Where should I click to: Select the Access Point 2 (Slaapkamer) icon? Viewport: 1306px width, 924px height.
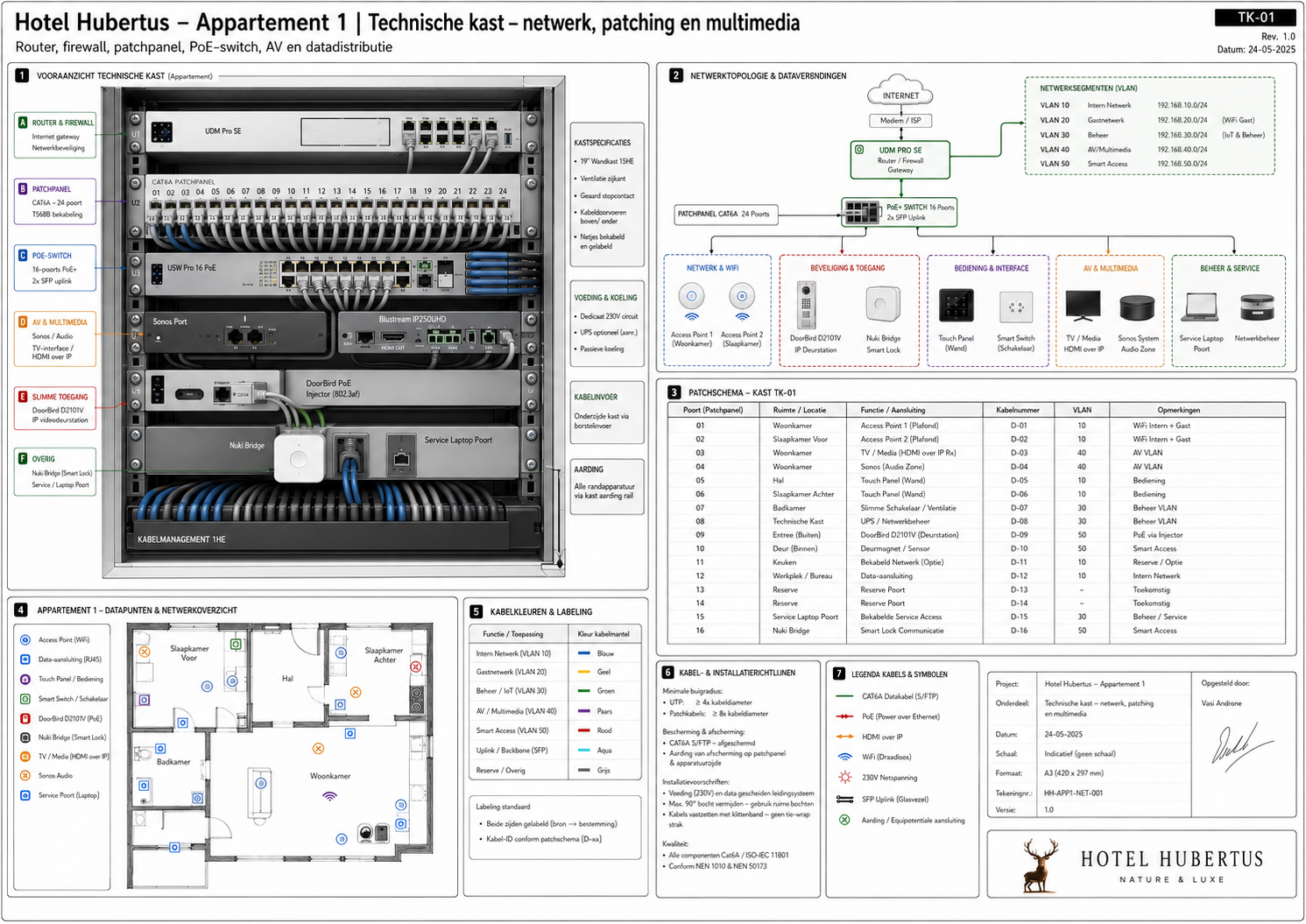(742, 296)
